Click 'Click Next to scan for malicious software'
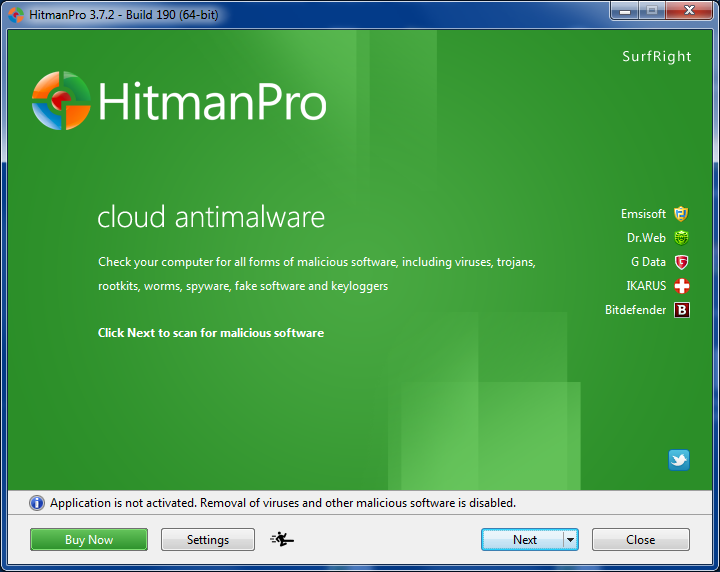The height and width of the screenshot is (572, 720). tap(211, 333)
